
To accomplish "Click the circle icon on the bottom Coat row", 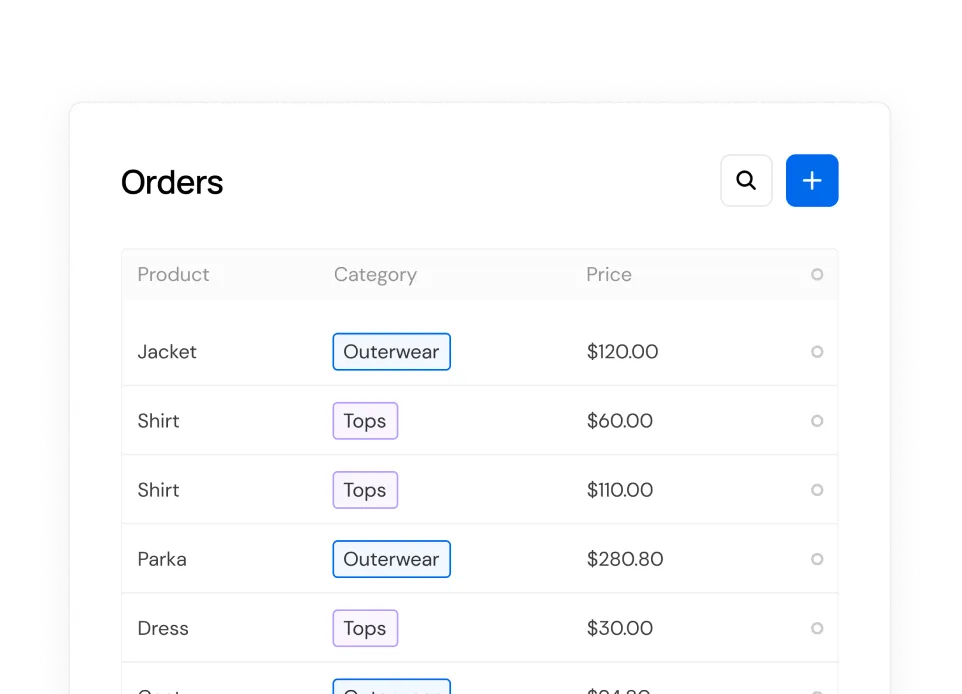I will coord(817,690).
